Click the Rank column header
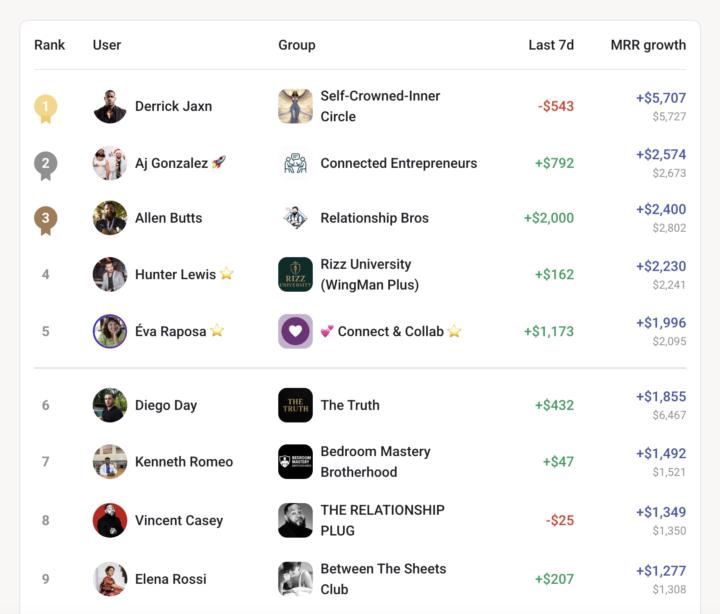Image resolution: width=720 pixels, height=614 pixels. 49,45
